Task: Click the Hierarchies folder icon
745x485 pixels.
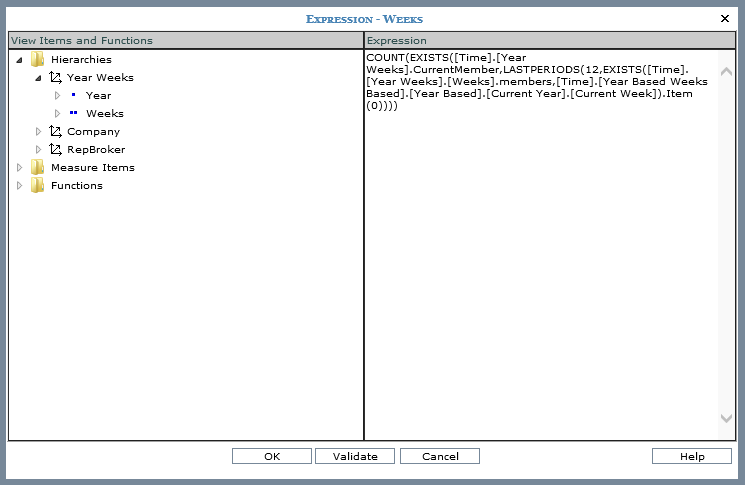Action: pos(38,60)
